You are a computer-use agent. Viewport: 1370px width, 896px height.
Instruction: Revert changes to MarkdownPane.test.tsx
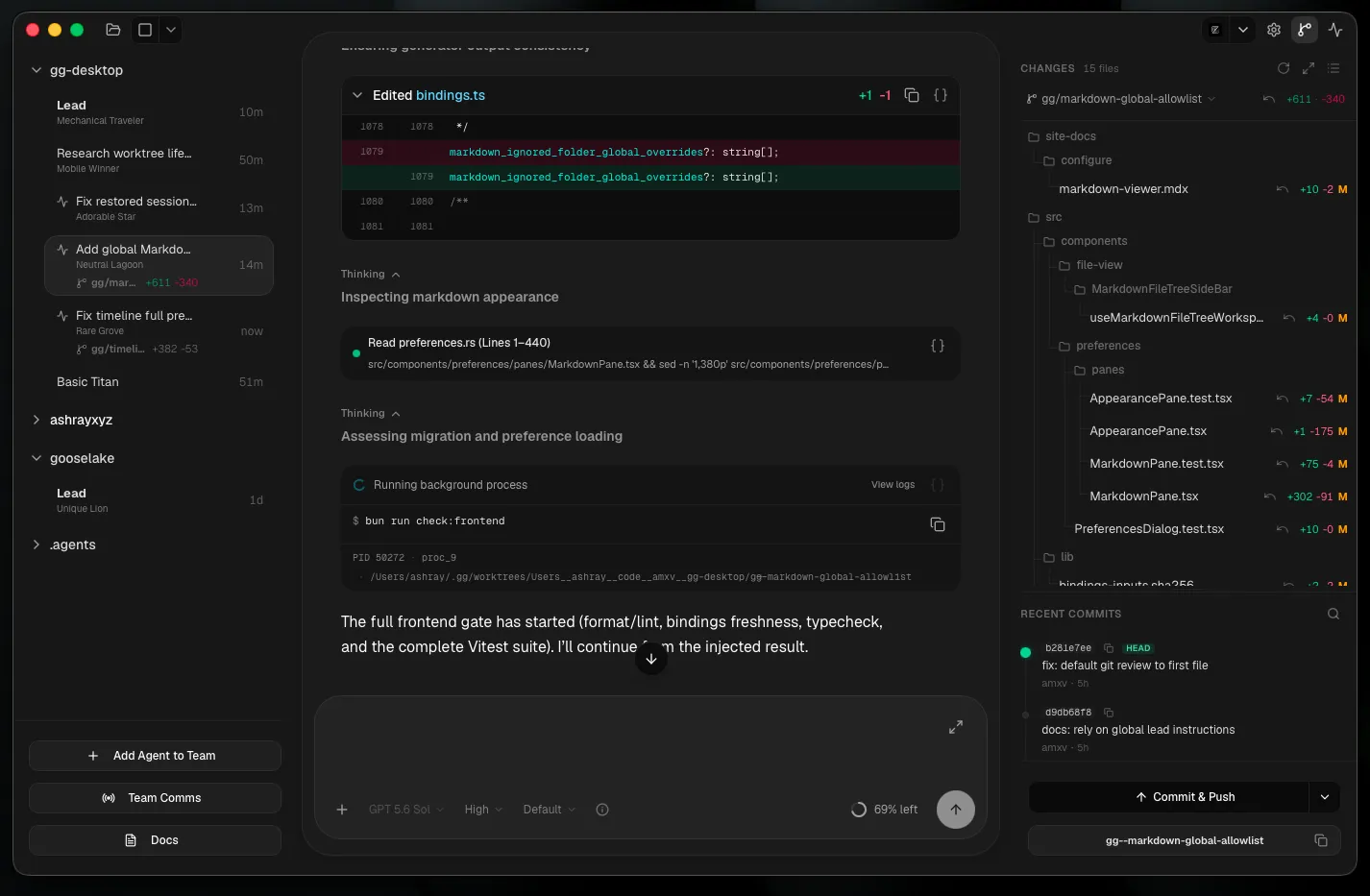pos(1282,464)
